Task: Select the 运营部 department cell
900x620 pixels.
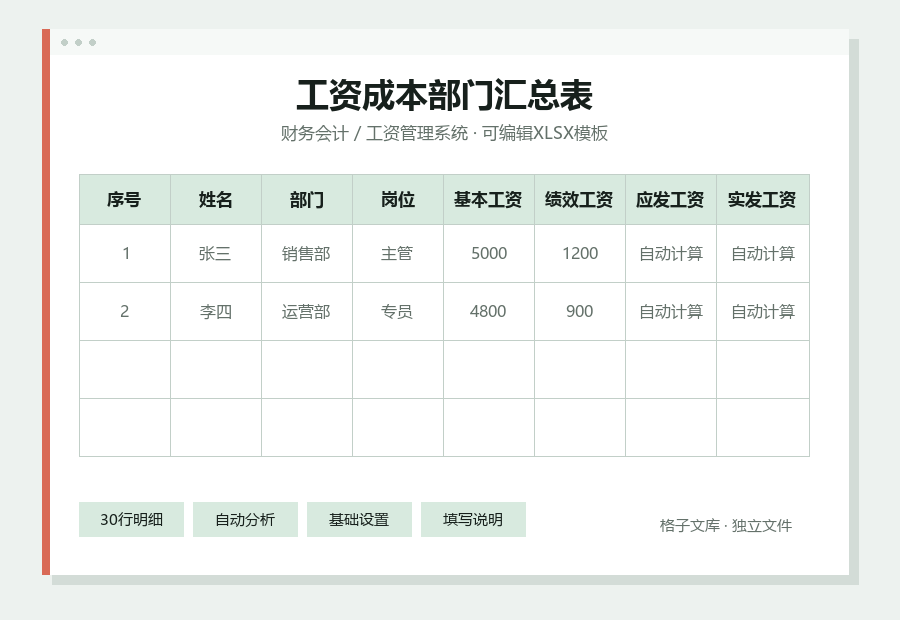Action: pos(307,312)
